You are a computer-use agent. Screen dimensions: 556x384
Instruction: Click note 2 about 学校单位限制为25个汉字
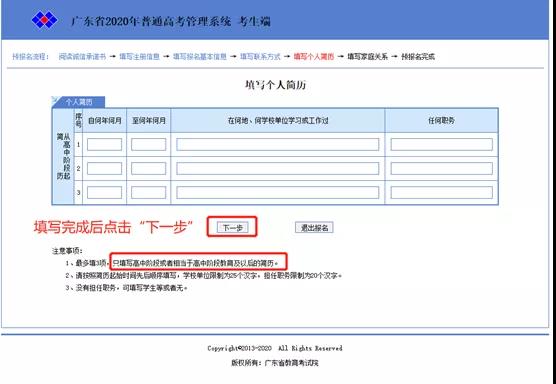tap(204, 276)
